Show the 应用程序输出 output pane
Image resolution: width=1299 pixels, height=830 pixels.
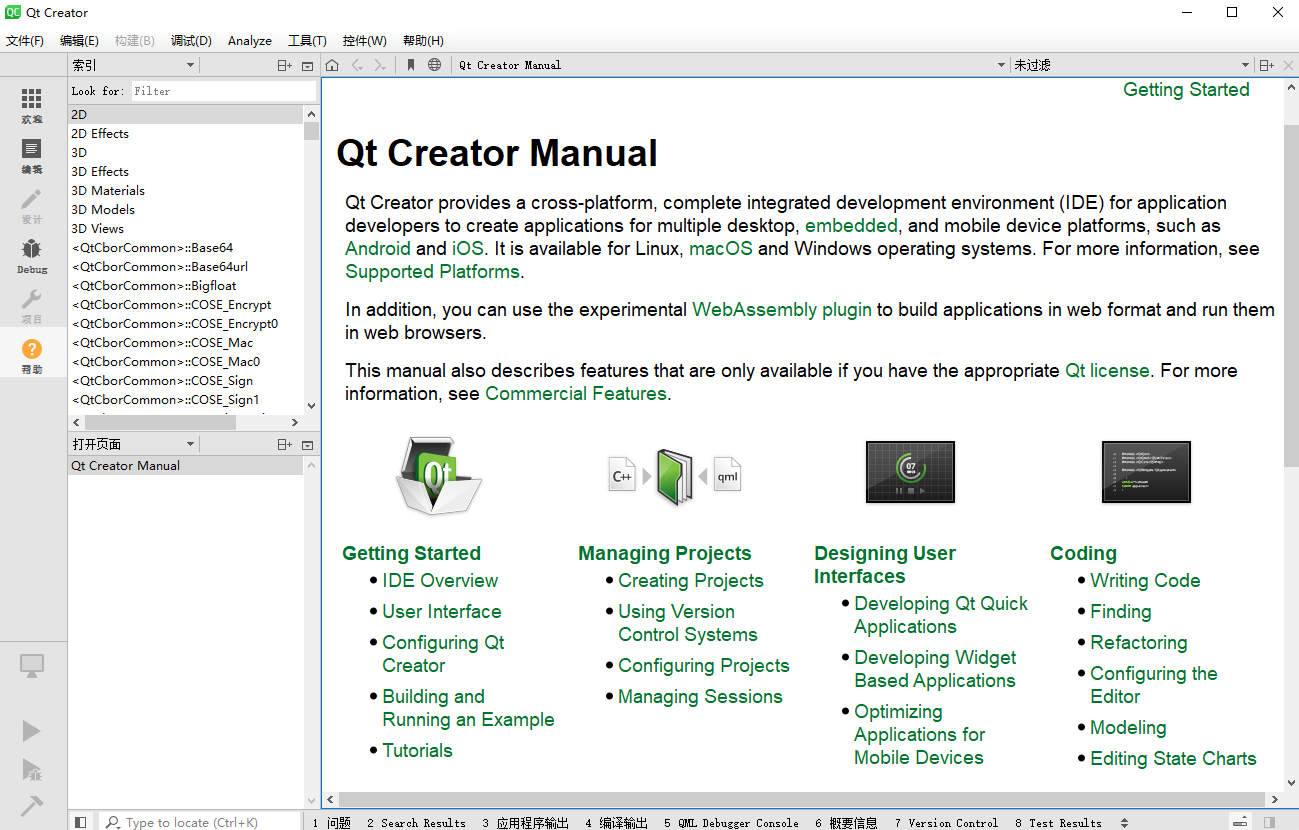[526, 823]
